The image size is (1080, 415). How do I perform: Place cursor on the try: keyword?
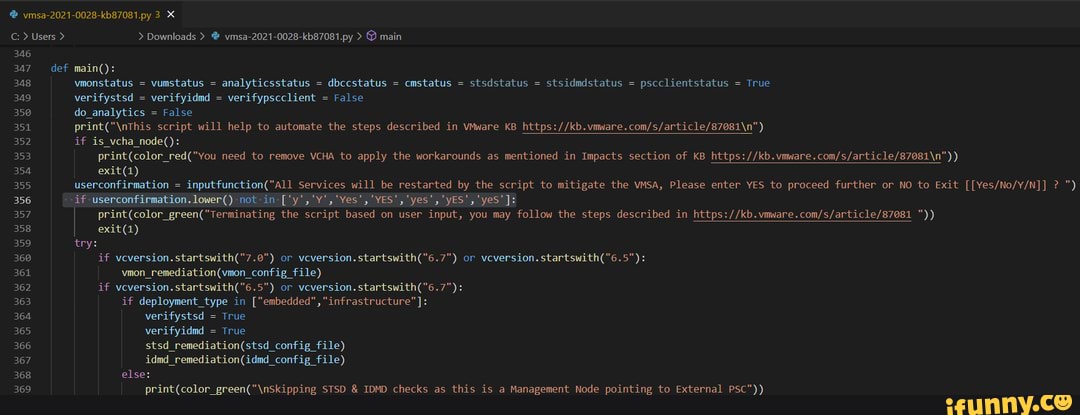pyautogui.click(x=84, y=243)
